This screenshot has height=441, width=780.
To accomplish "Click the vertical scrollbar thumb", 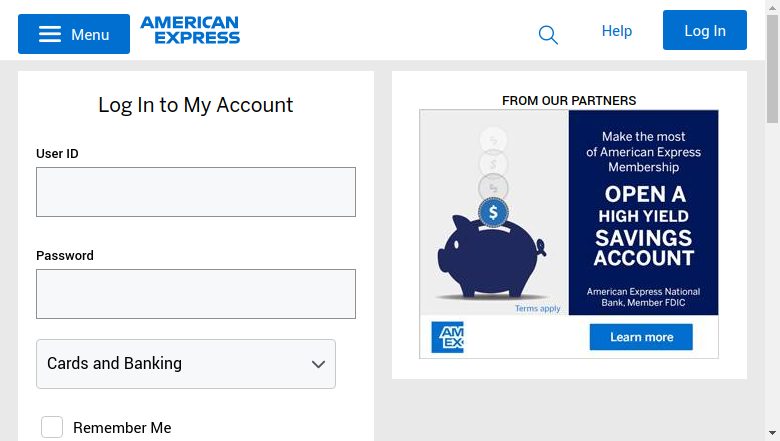I will click(x=772, y=69).
